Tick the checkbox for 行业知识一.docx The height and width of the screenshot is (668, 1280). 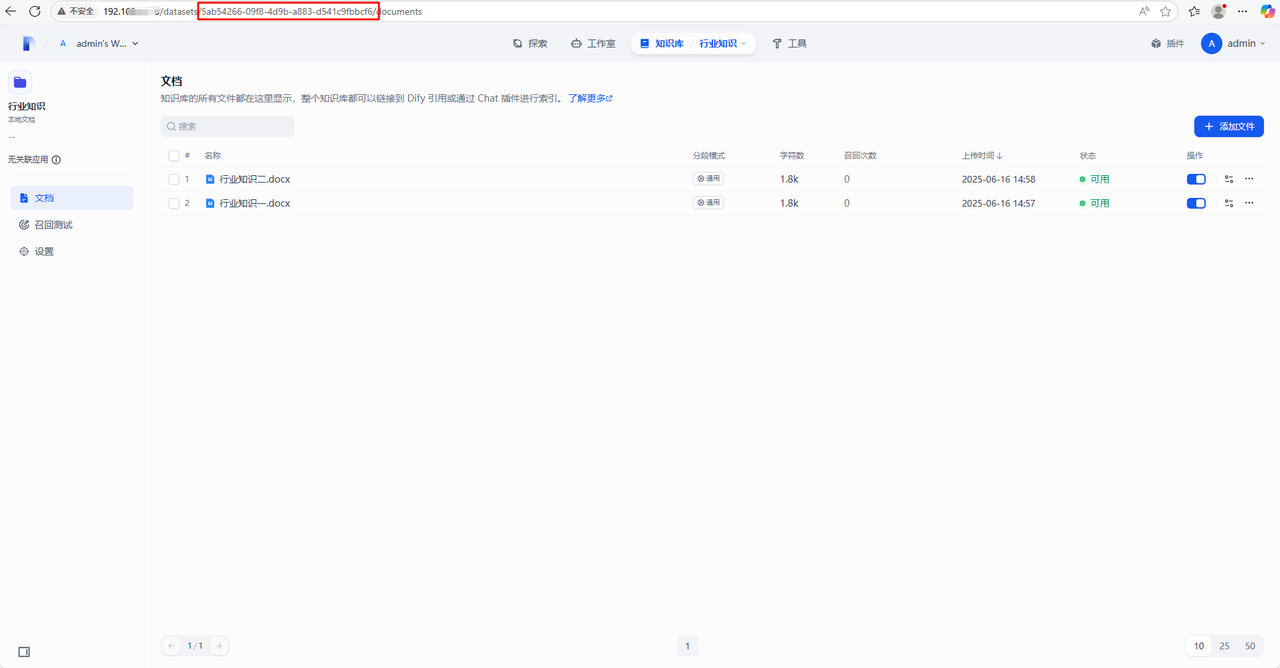pos(174,203)
